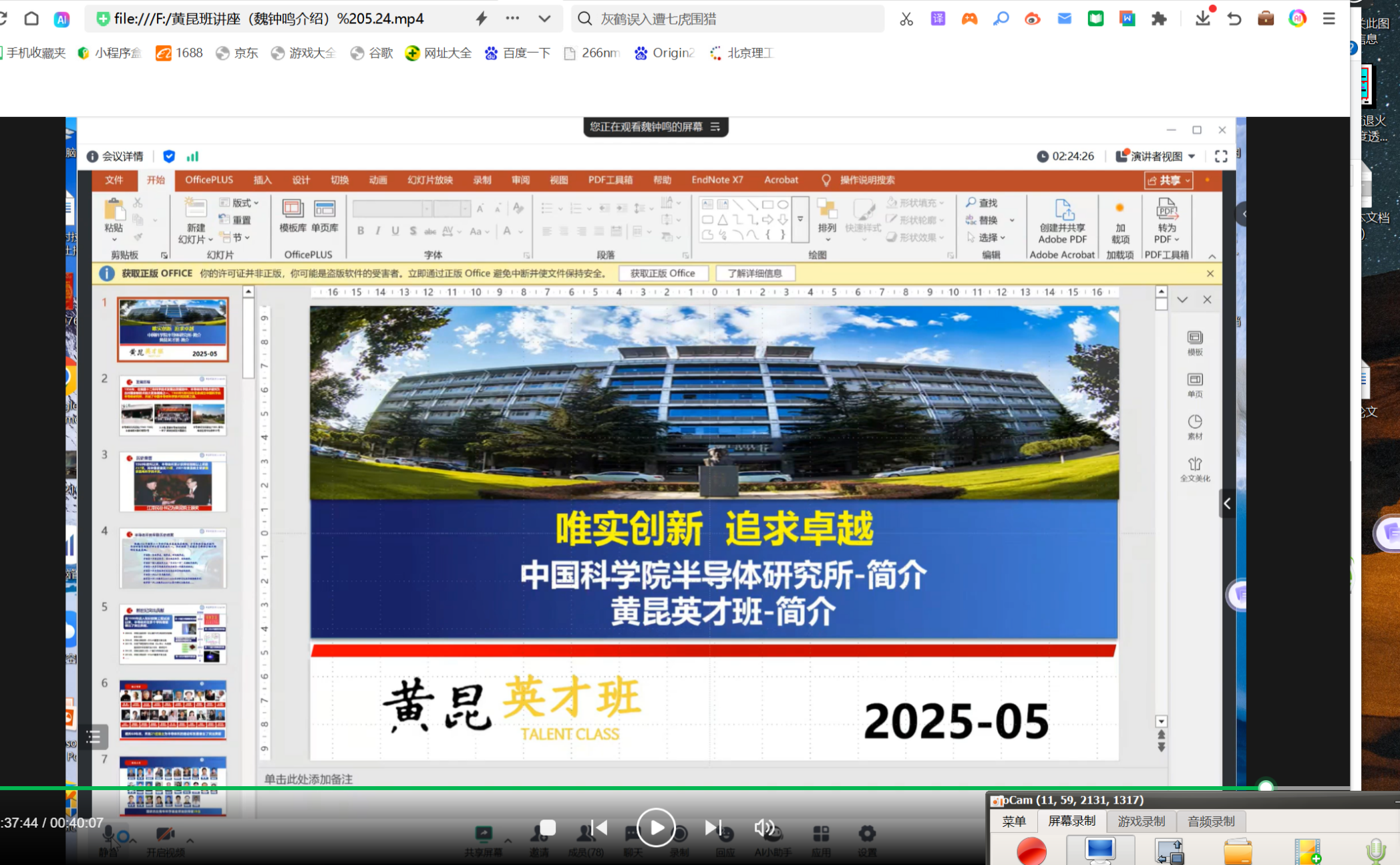Click the red oCam record button

point(1031,851)
